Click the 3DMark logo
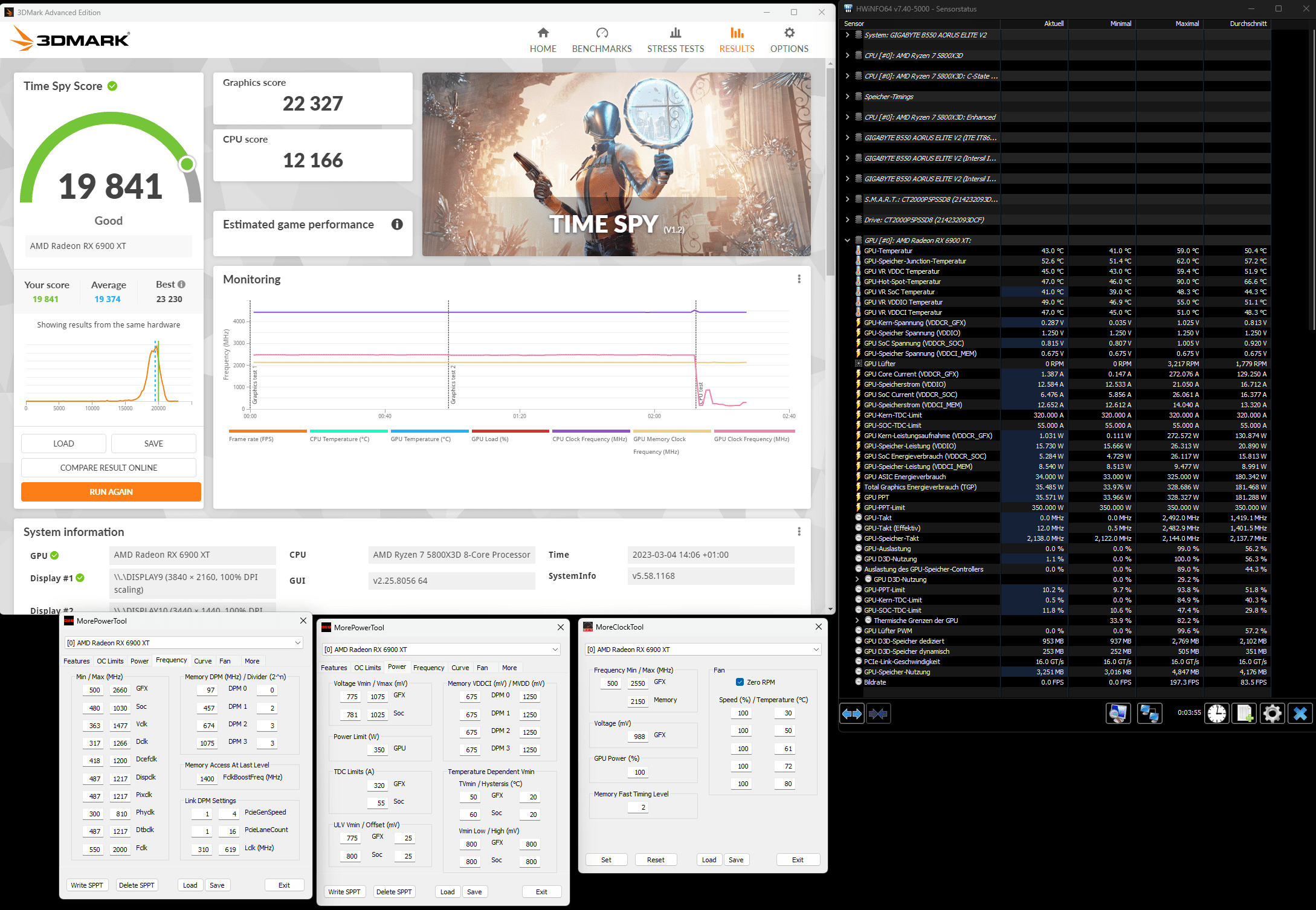This screenshot has height=910, width=1316. 70,39
